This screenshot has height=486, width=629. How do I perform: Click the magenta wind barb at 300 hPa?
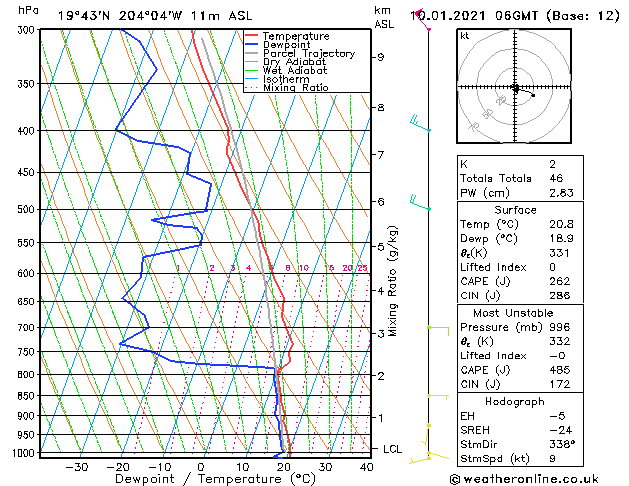pos(423,20)
